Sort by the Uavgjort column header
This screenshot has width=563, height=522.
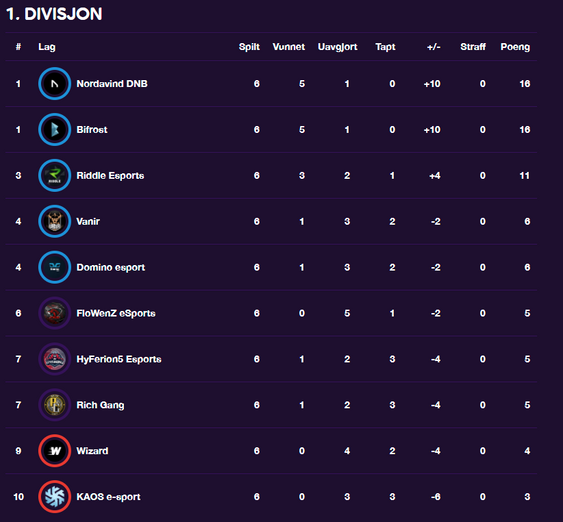pos(338,47)
